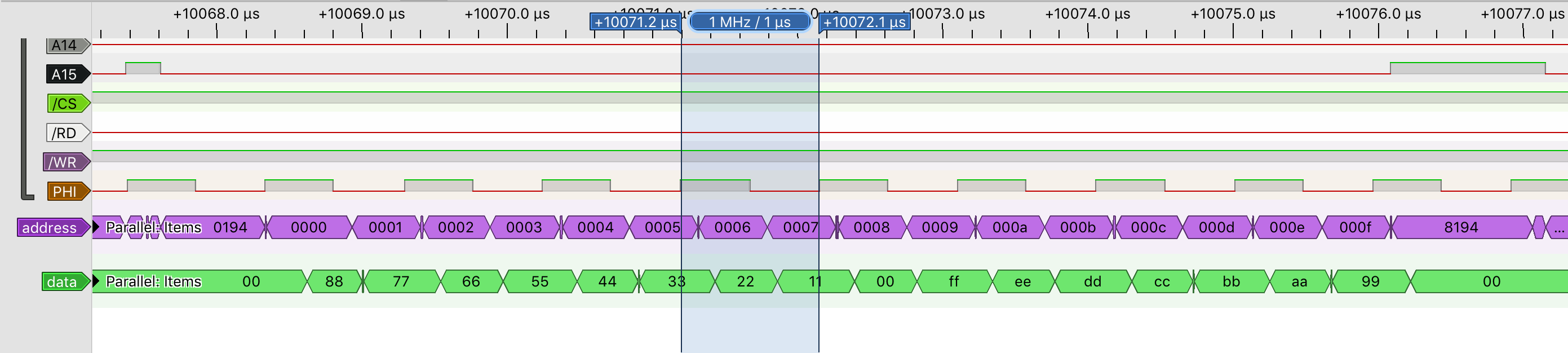Image resolution: width=1568 pixels, height=353 pixels.
Task: Click the 1 MHz / 1 µs cursor label
Action: click(749, 23)
